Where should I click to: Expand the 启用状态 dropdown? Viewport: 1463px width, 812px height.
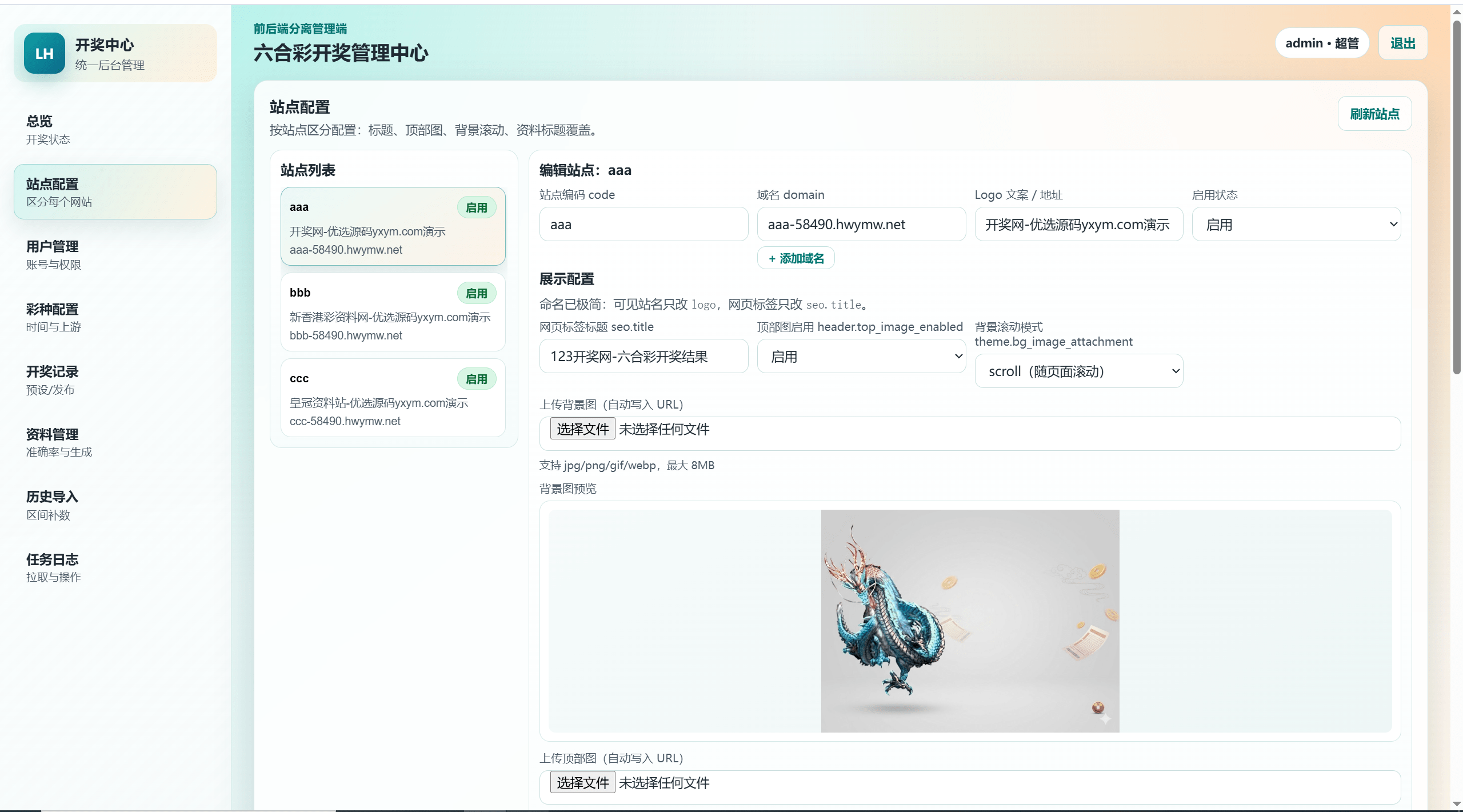tap(1296, 224)
